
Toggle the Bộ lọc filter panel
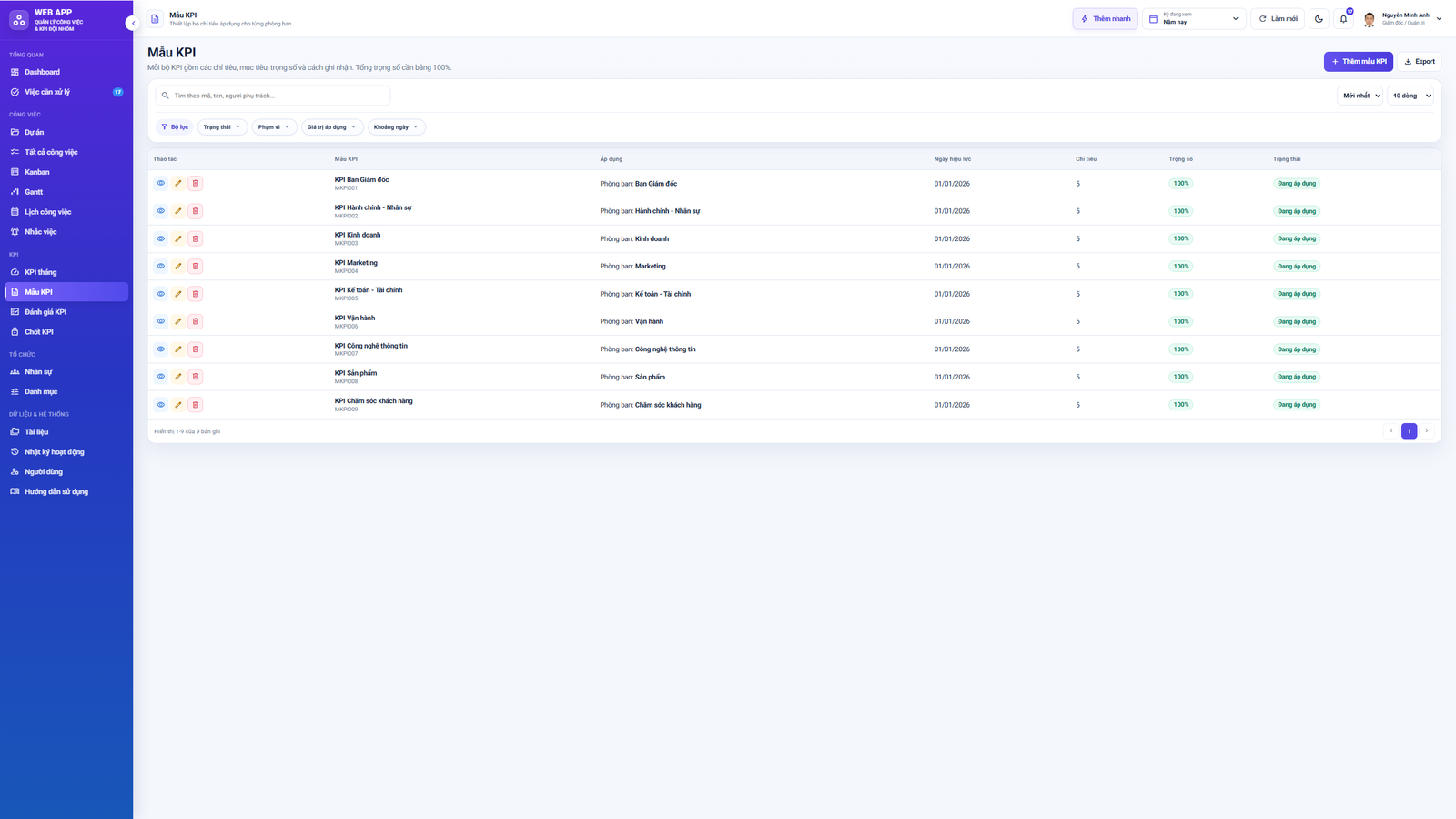(x=175, y=127)
